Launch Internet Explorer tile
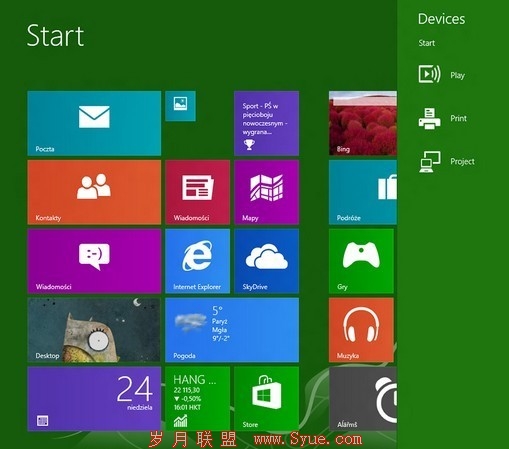Screen dimensions: 509x449 (198, 261)
